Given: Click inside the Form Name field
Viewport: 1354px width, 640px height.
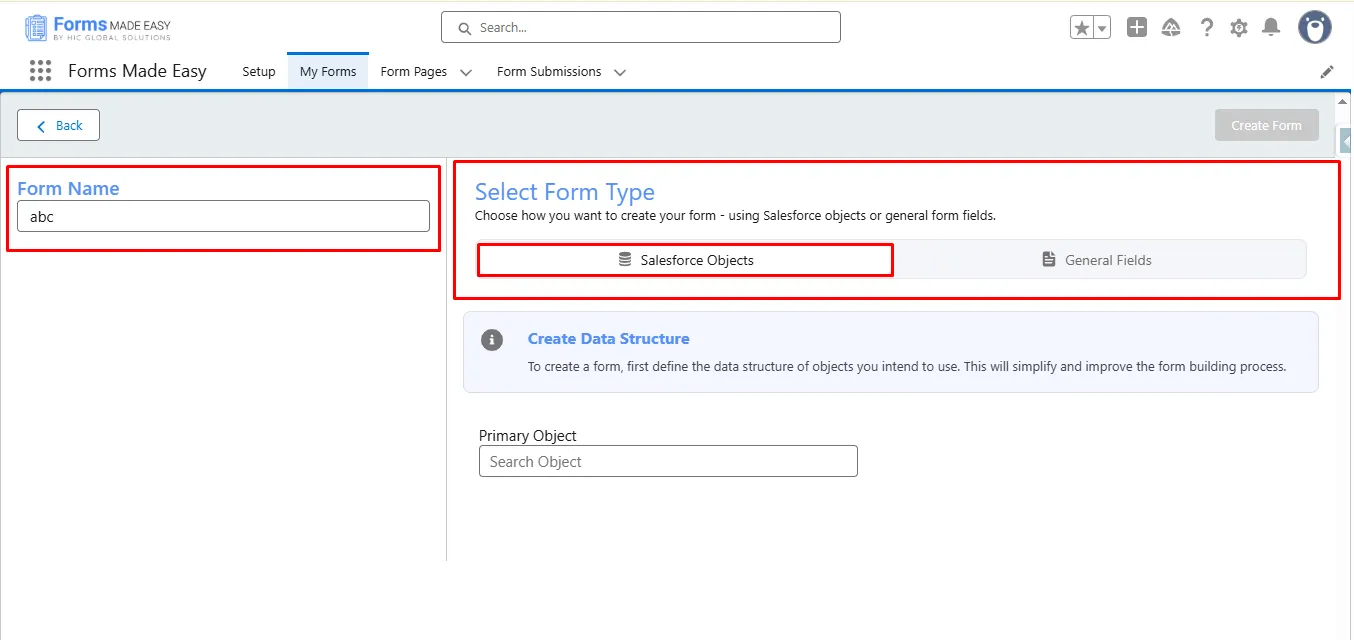Looking at the screenshot, I should point(223,216).
